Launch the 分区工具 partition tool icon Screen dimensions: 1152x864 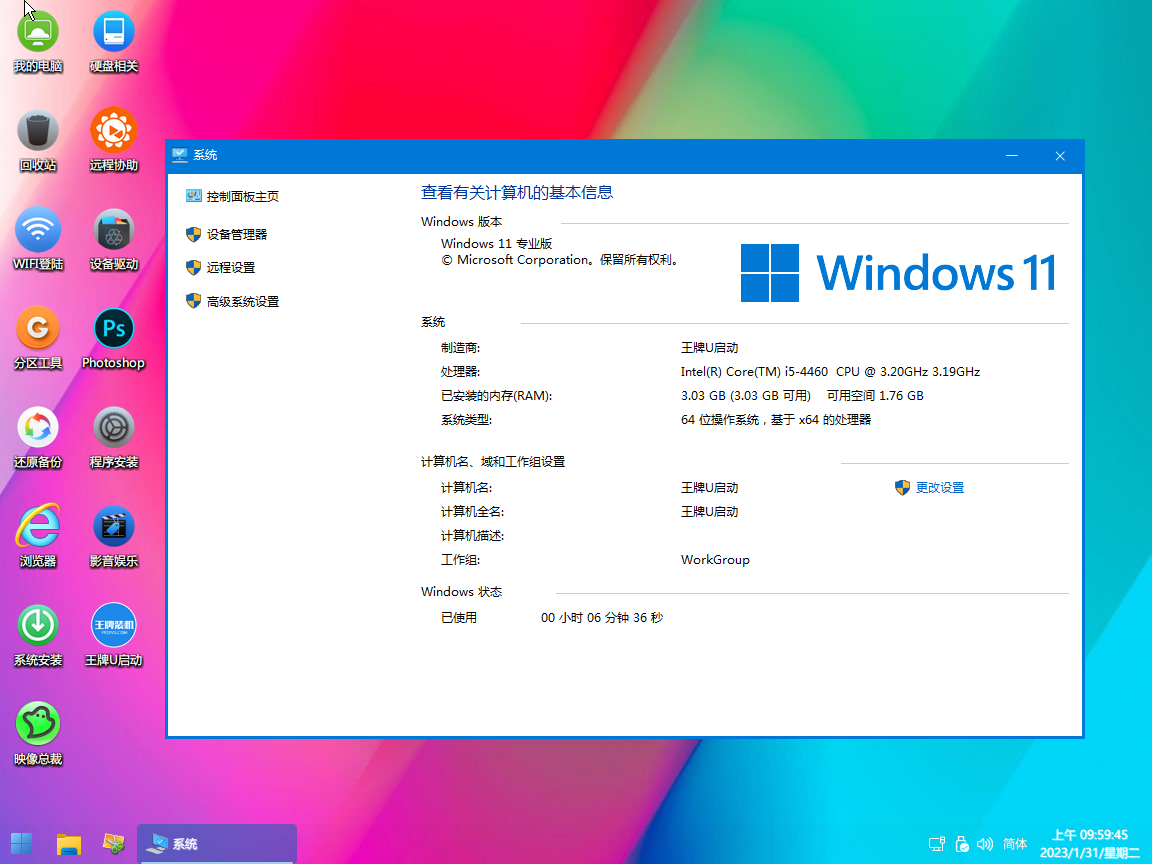pyautogui.click(x=38, y=339)
